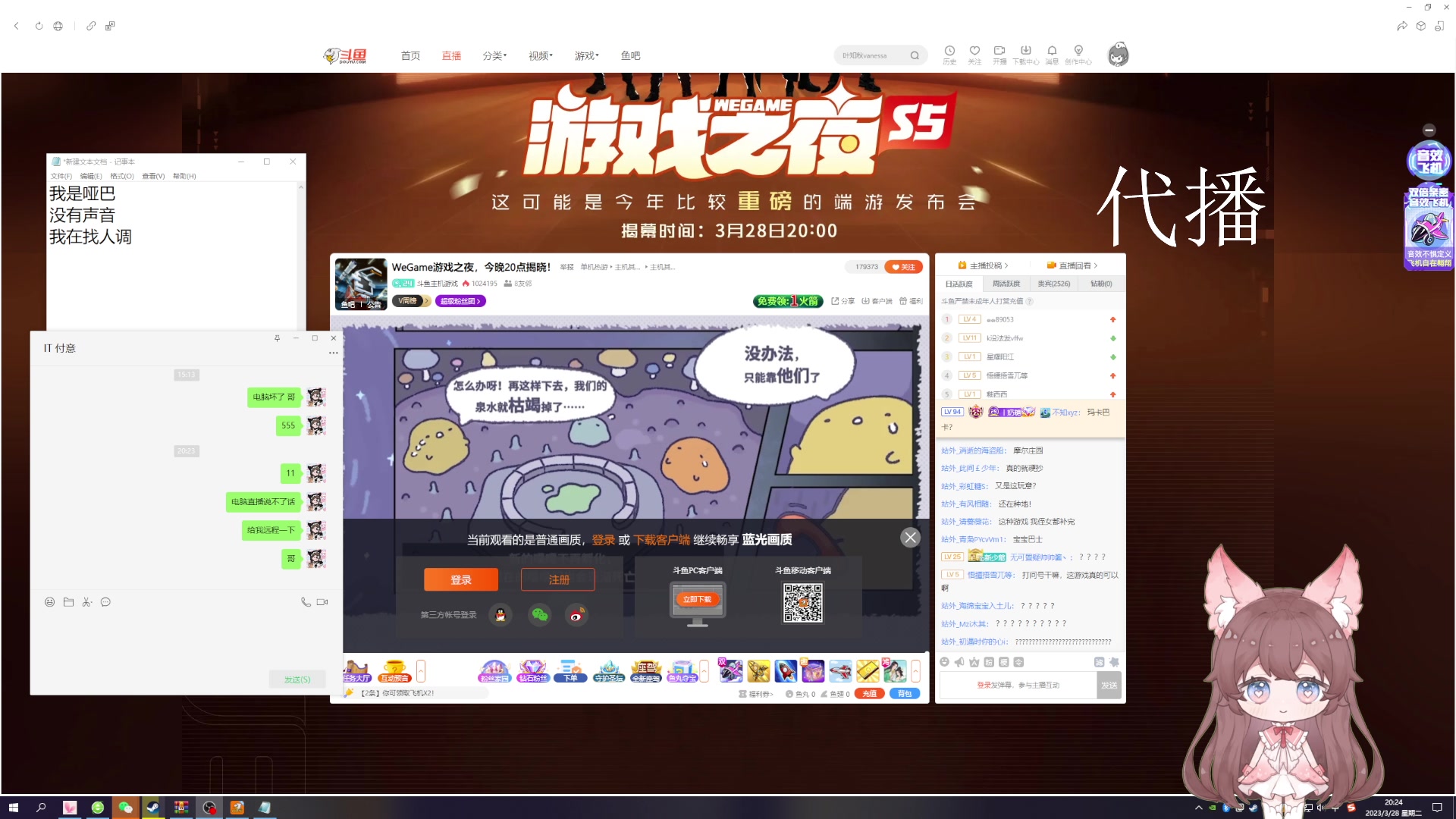The width and height of the screenshot is (1456, 819).
Task: Click 发送(S) button in the chat window
Action: (x=297, y=679)
